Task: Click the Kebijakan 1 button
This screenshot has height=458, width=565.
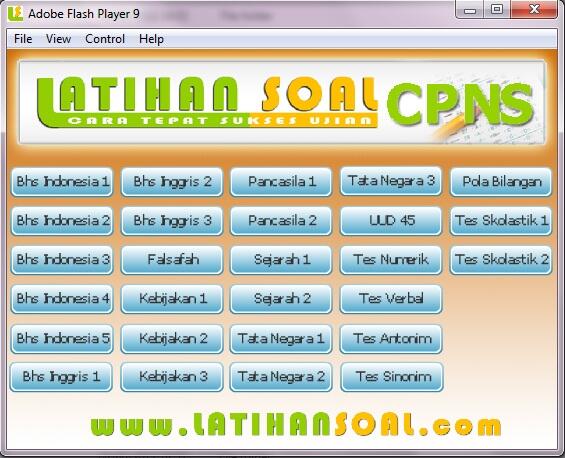Action: tap(172, 299)
